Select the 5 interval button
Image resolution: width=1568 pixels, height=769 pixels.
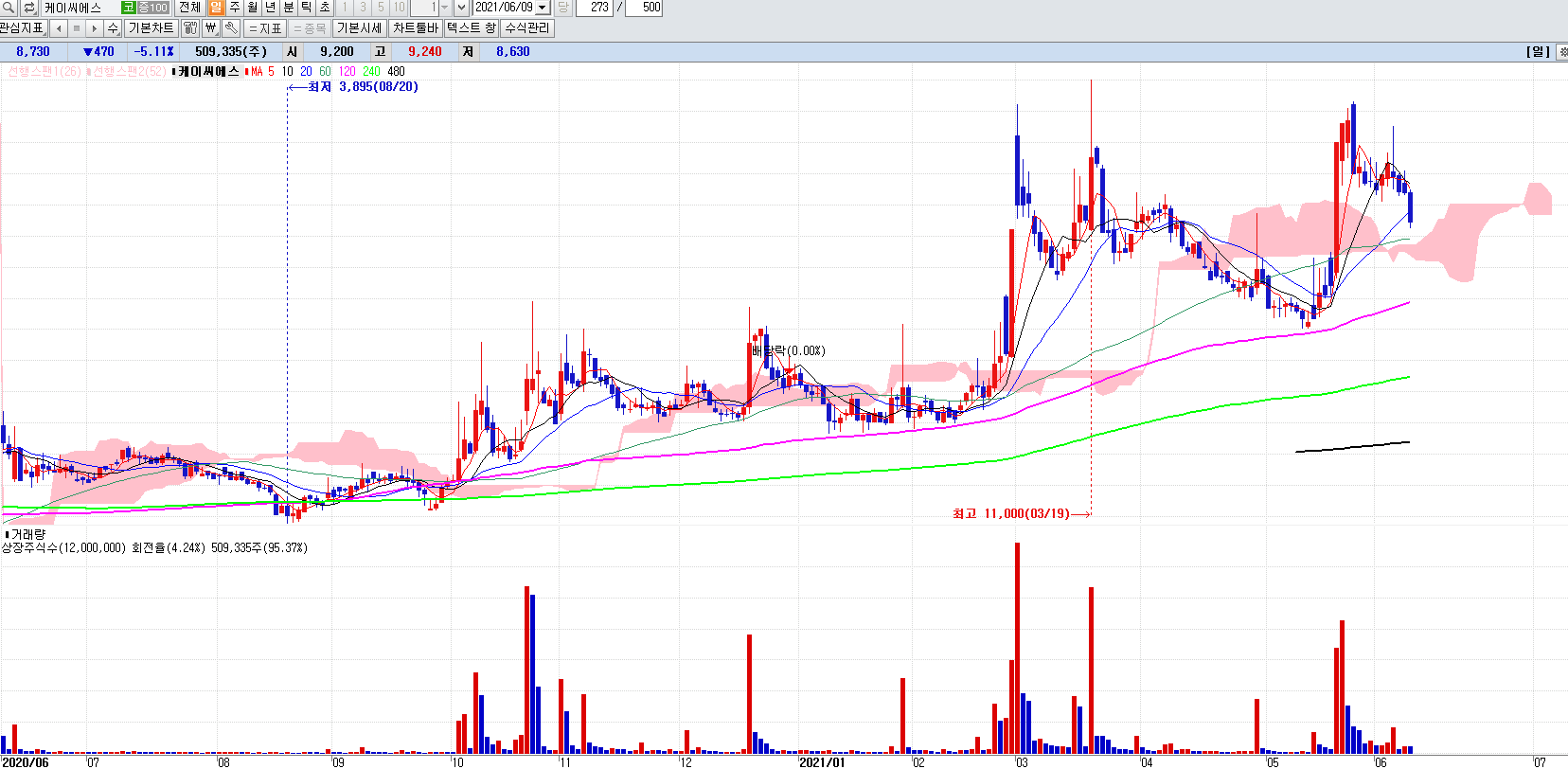click(x=381, y=8)
